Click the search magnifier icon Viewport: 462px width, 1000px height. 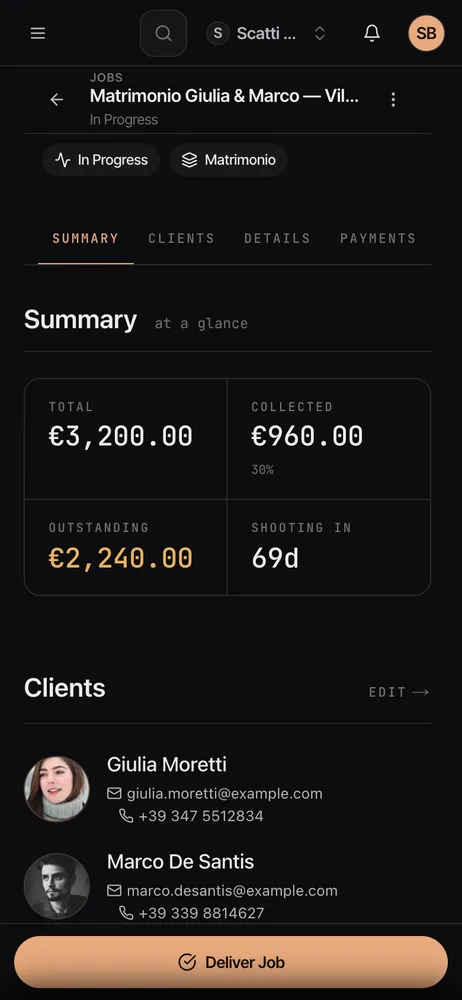click(x=163, y=33)
